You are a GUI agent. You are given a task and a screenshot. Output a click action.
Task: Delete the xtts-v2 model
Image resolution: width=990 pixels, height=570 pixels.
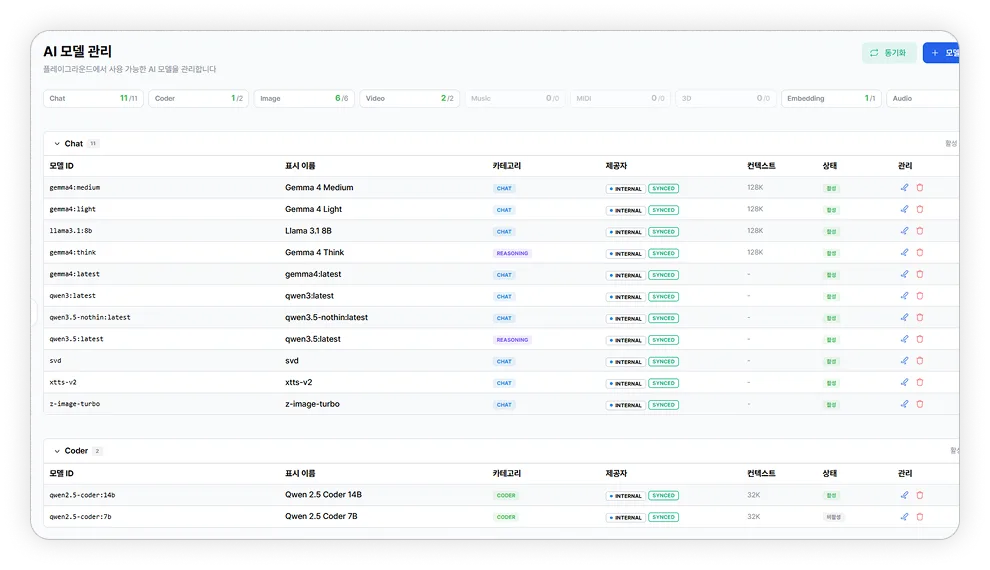point(920,382)
